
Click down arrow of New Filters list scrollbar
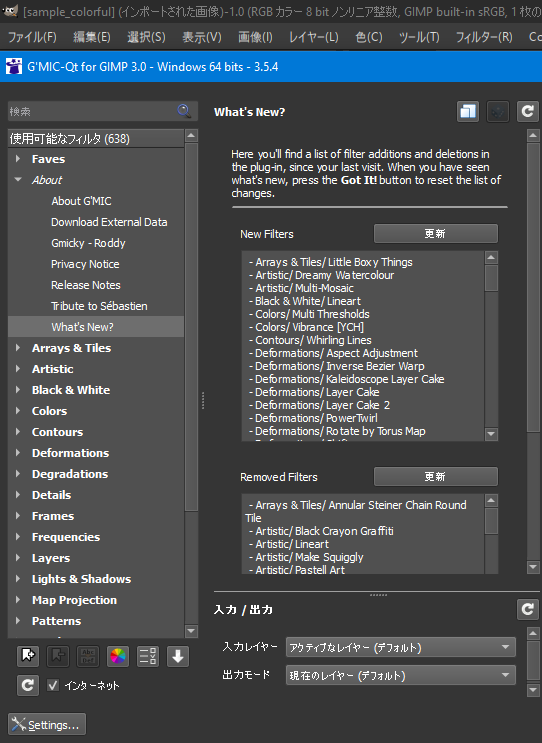point(491,434)
